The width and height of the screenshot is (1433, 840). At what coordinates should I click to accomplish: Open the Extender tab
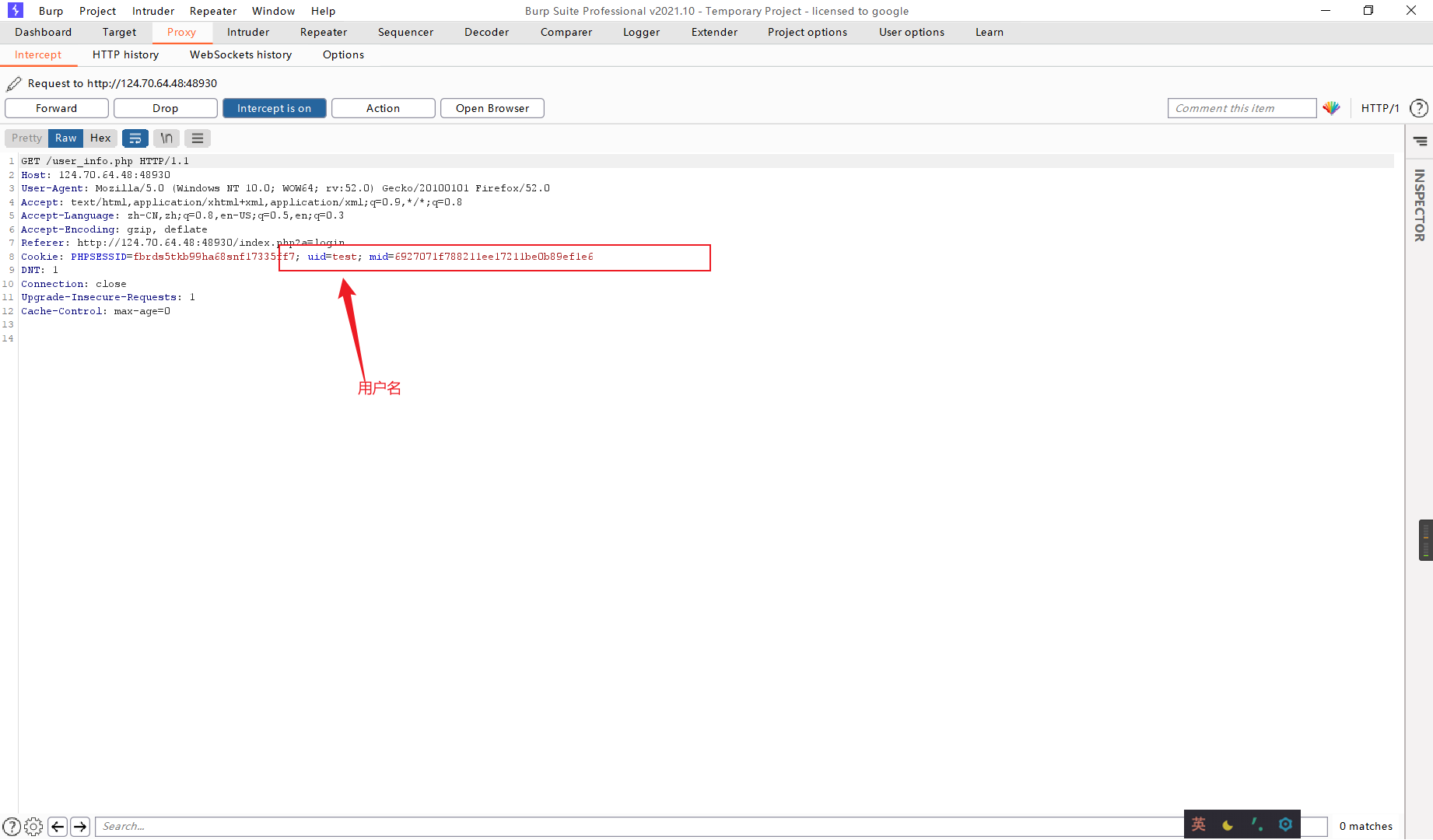(x=715, y=32)
